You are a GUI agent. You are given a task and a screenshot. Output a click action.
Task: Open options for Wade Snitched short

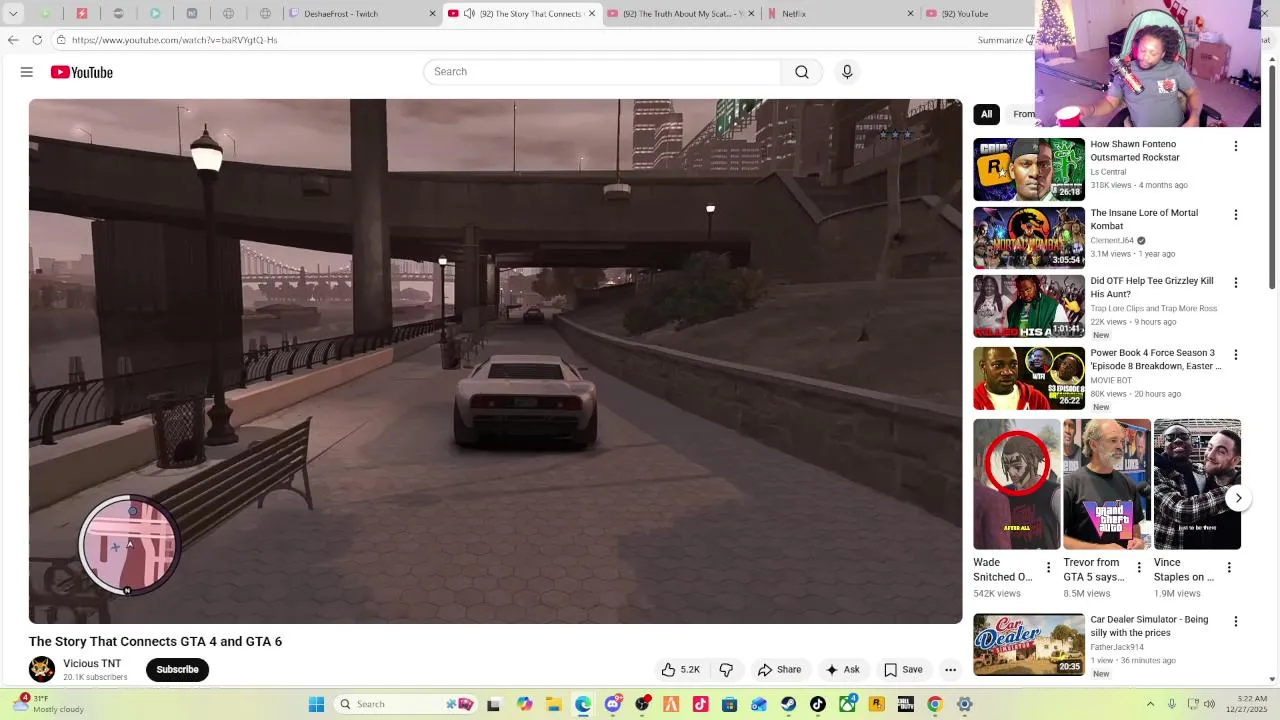click(1049, 568)
